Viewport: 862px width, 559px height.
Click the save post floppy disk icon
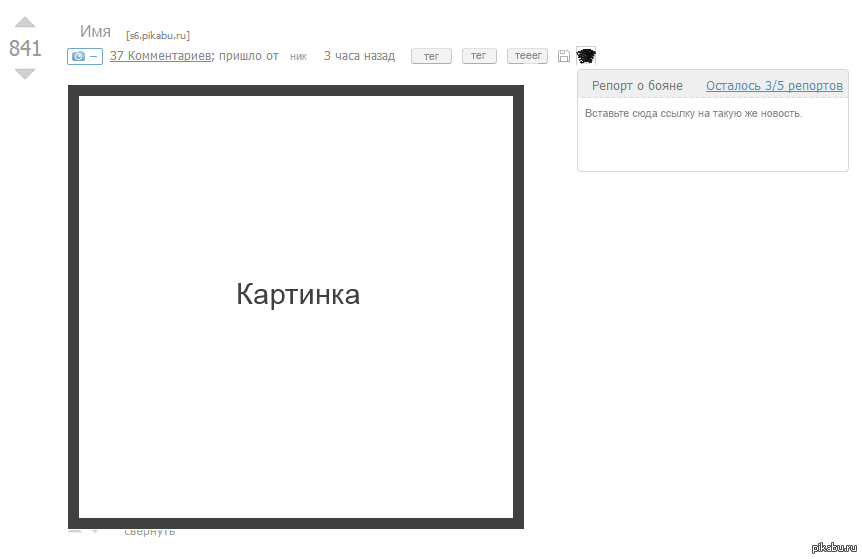click(564, 56)
